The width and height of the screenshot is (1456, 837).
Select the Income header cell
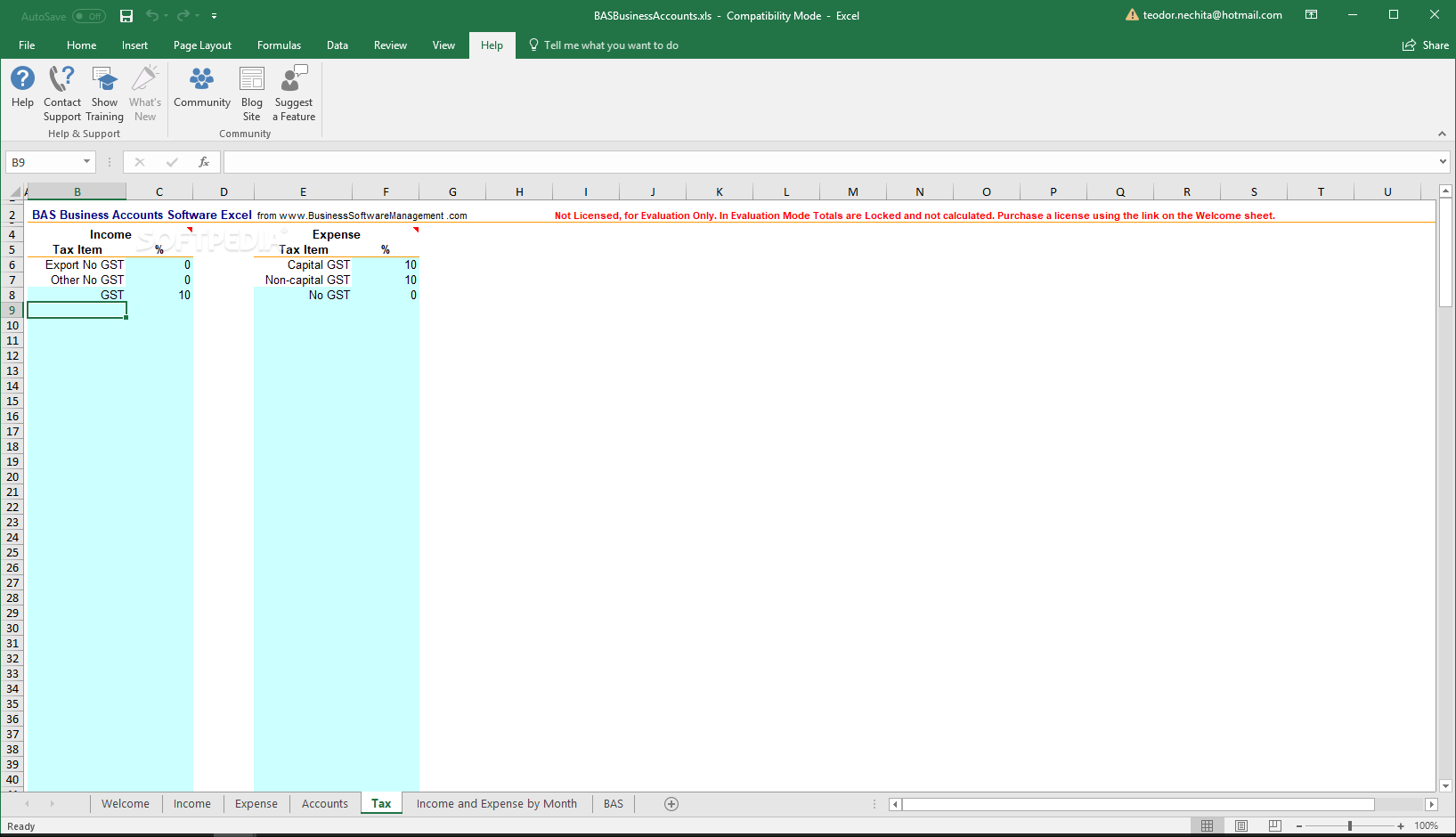(x=110, y=235)
